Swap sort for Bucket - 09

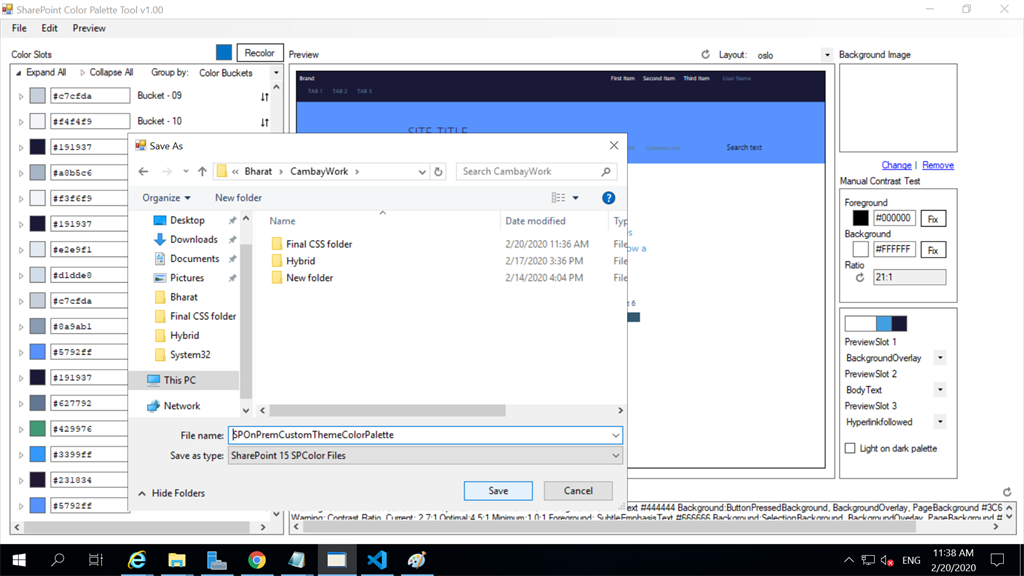tap(264, 97)
